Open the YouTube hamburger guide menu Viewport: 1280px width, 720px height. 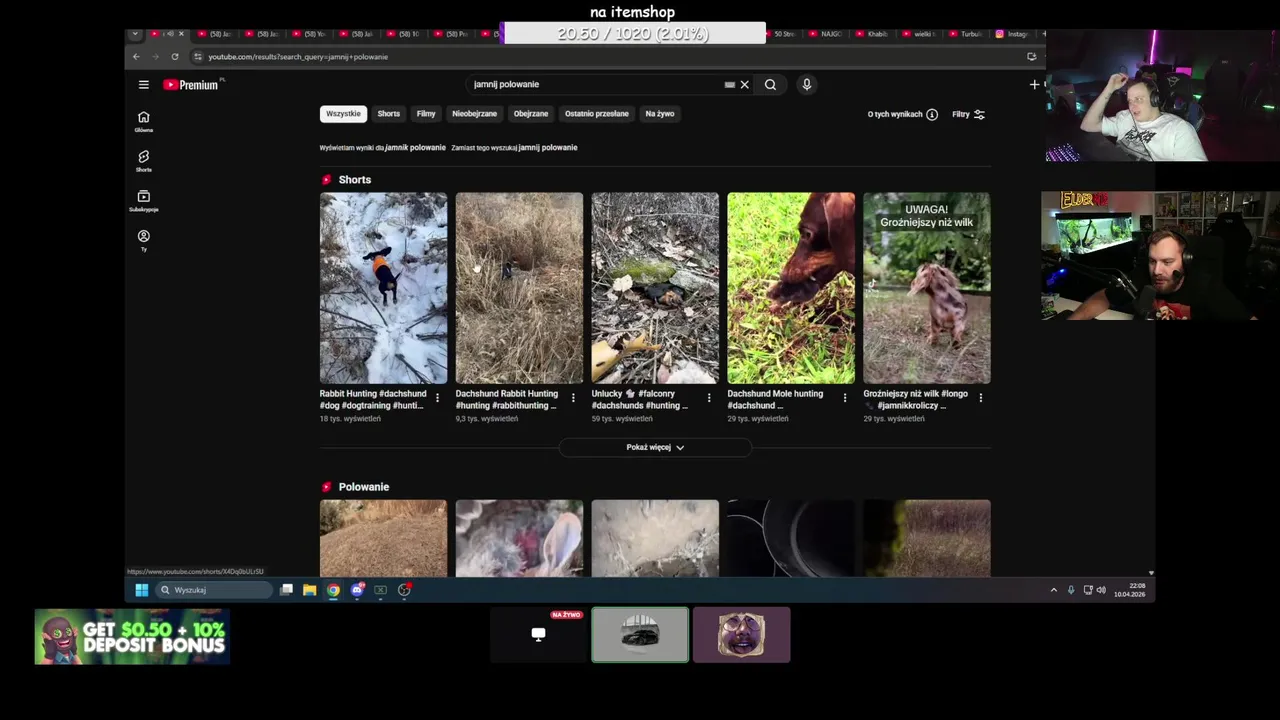coord(144,85)
